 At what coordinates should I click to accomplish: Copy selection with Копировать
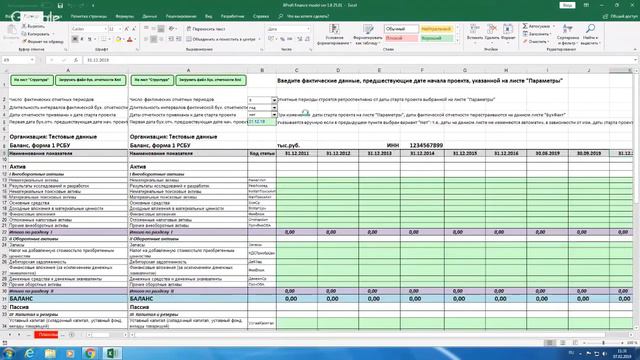point(36,34)
